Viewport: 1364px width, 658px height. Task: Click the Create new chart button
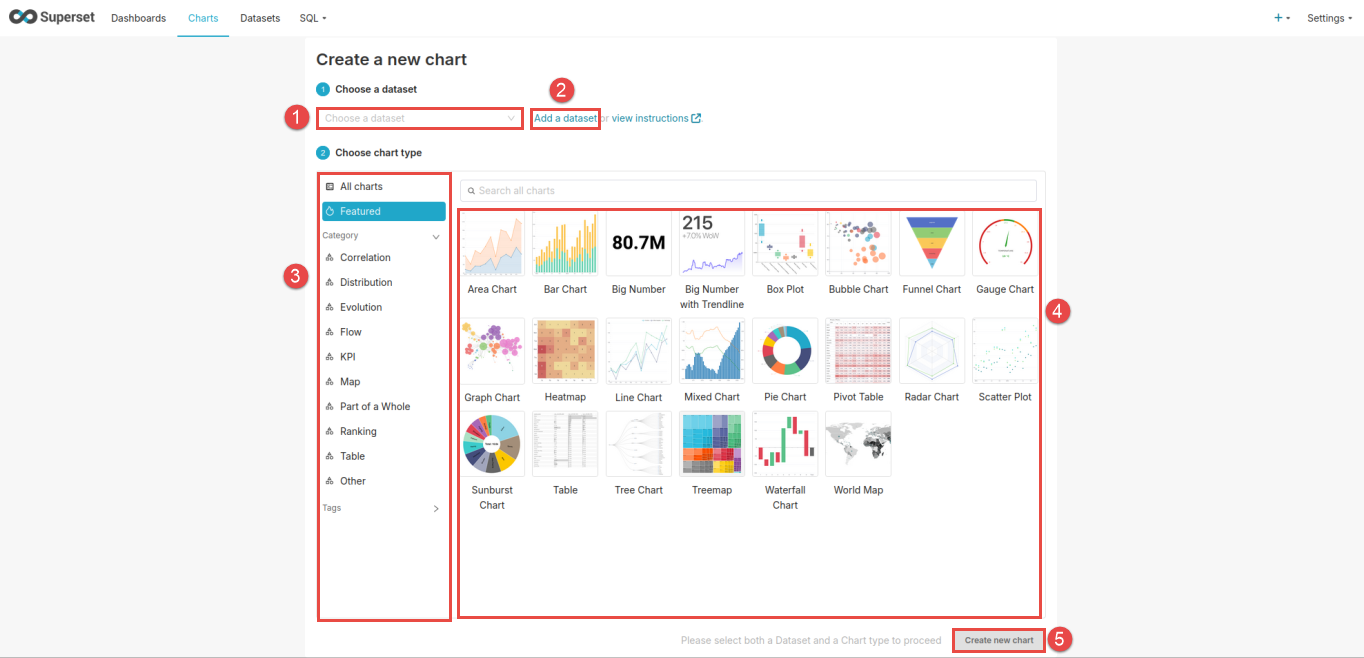point(999,640)
